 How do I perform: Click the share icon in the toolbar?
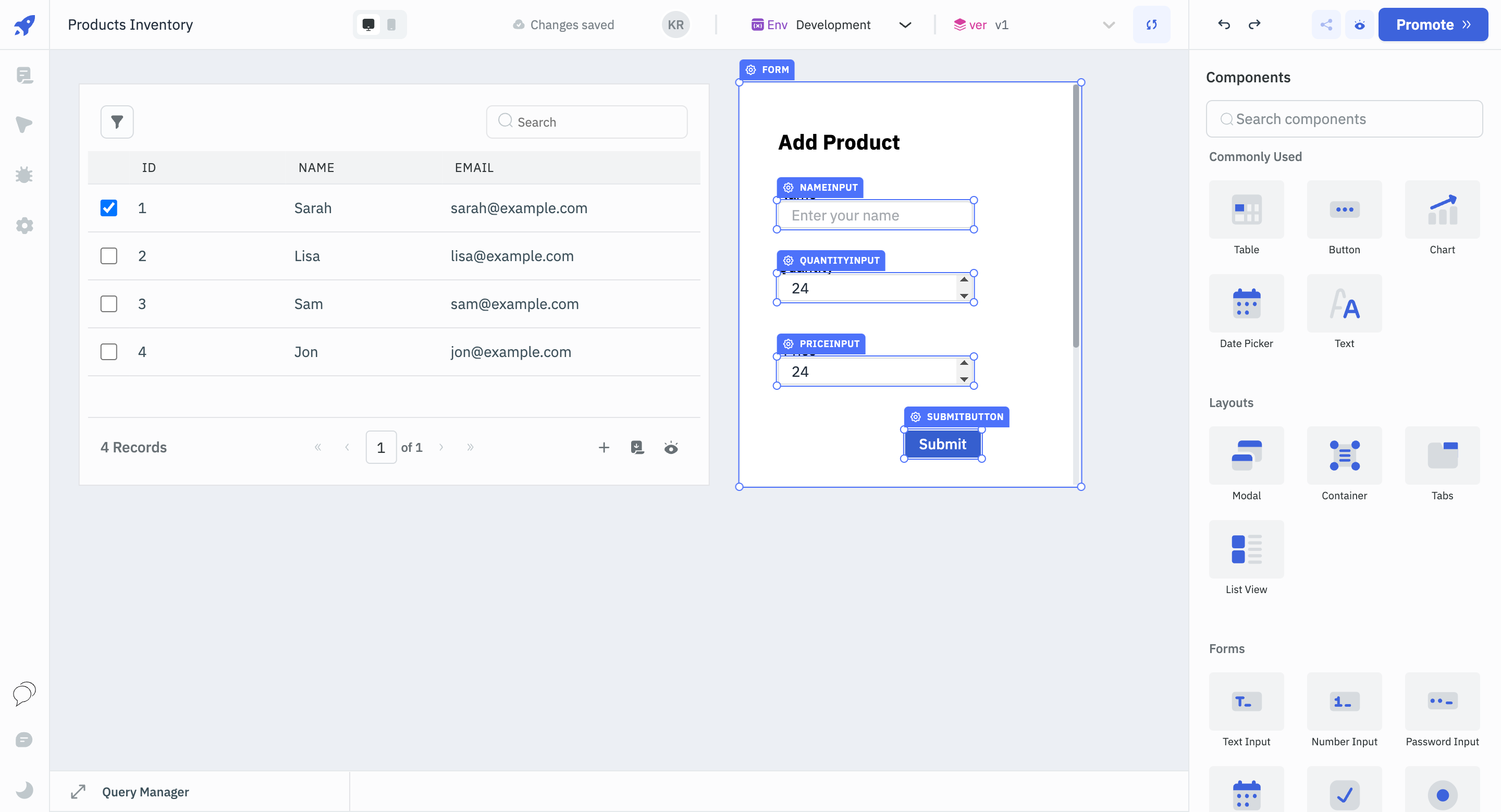coord(1326,24)
